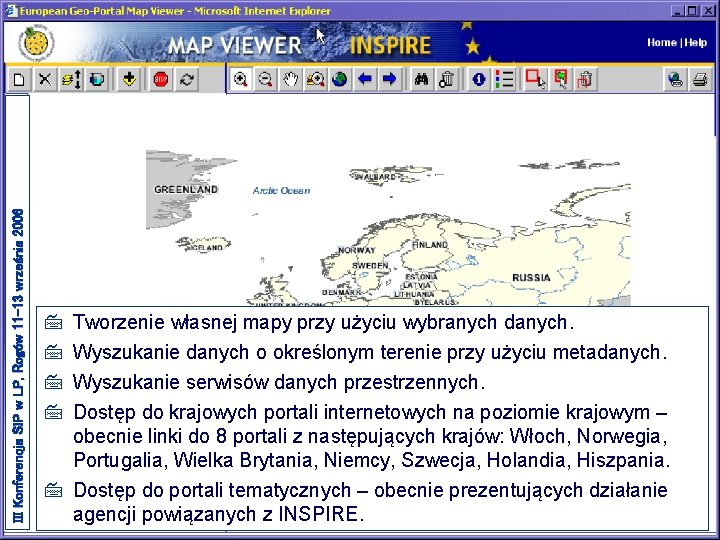Click the clear selection trash icon
The width and height of the screenshot is (720, 540).
tap(585, 80)
